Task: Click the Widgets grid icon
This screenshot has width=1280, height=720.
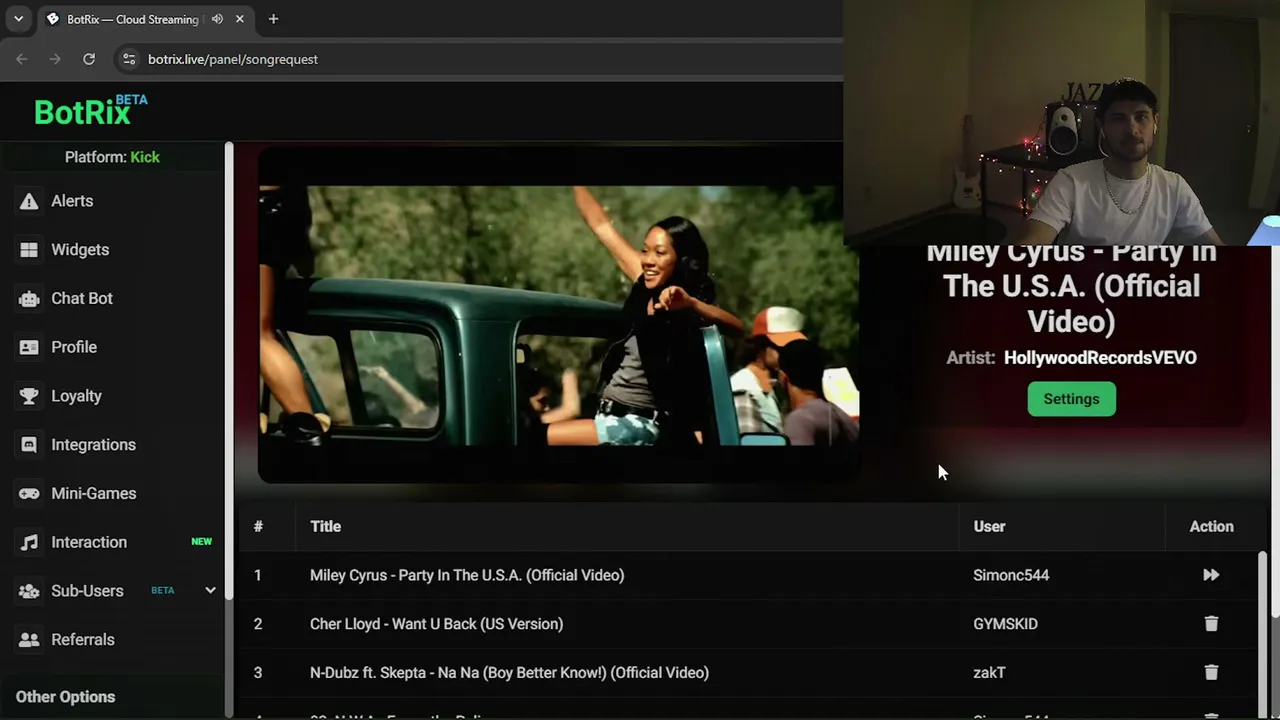Action: [x=29, y=250]
